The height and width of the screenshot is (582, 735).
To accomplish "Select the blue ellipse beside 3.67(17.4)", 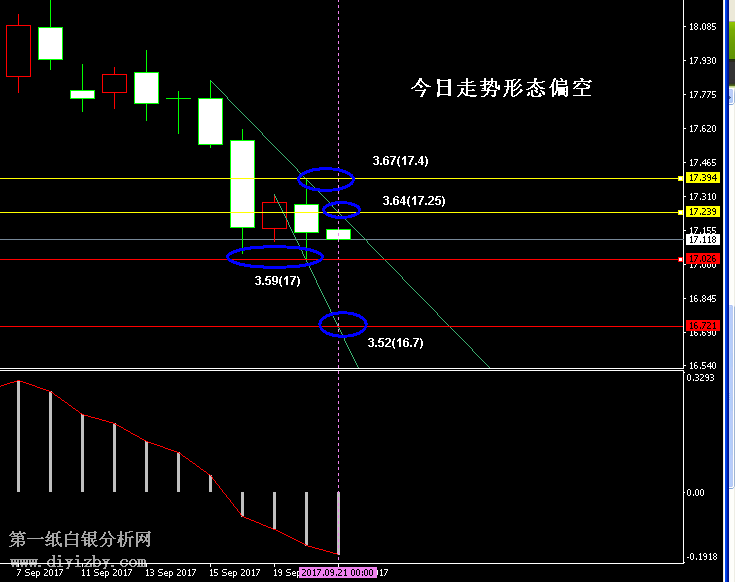I will [326, 179].
